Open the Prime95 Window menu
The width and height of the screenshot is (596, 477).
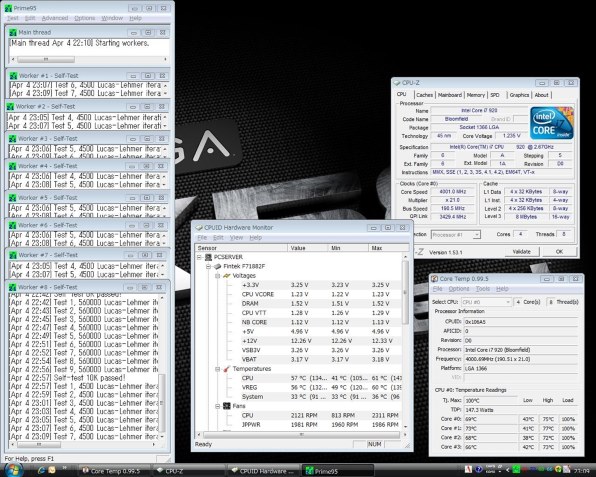pos(112,18)
